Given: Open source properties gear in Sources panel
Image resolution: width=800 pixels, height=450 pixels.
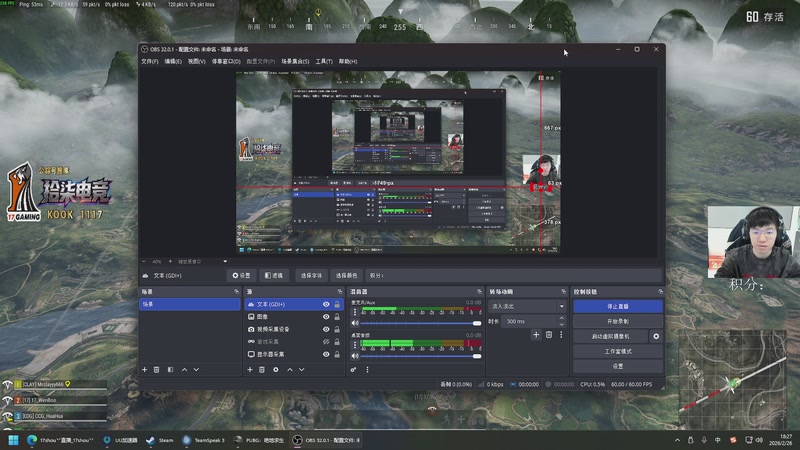Looking at the screenshot, I should pyautogui.click(x=276, y=369).
